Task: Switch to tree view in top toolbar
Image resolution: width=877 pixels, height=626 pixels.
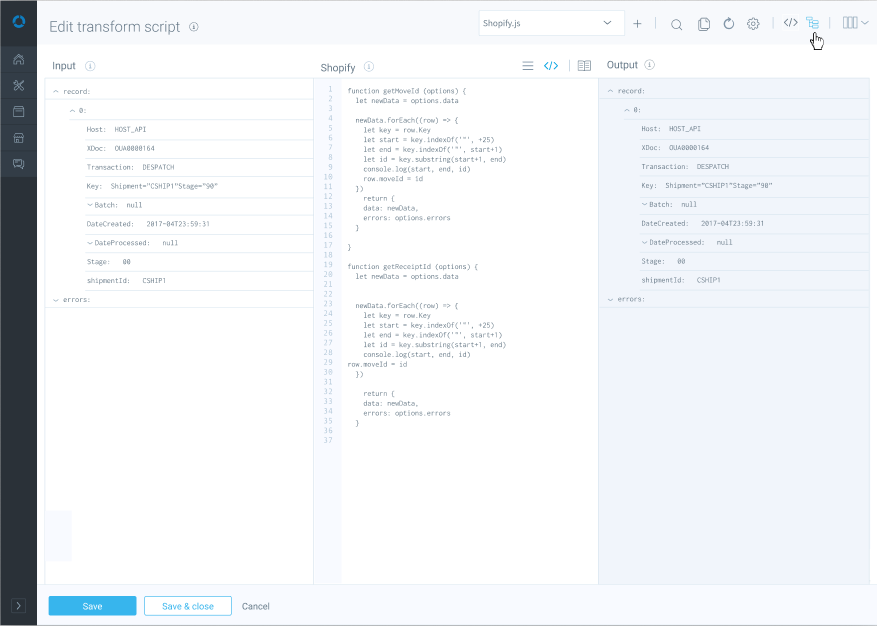Action: click(x=813, y=23)
